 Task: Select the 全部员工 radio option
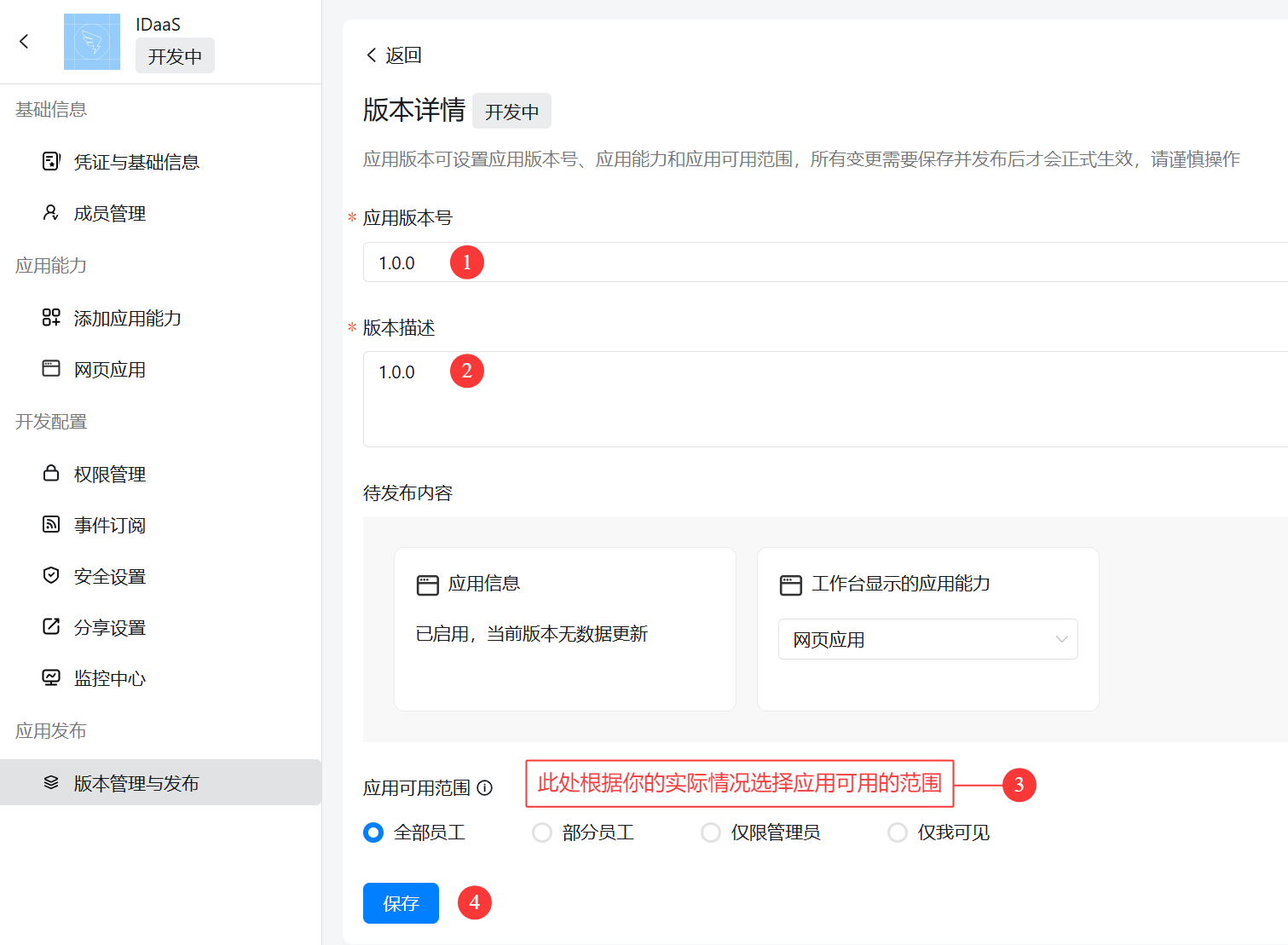point(373,833)
